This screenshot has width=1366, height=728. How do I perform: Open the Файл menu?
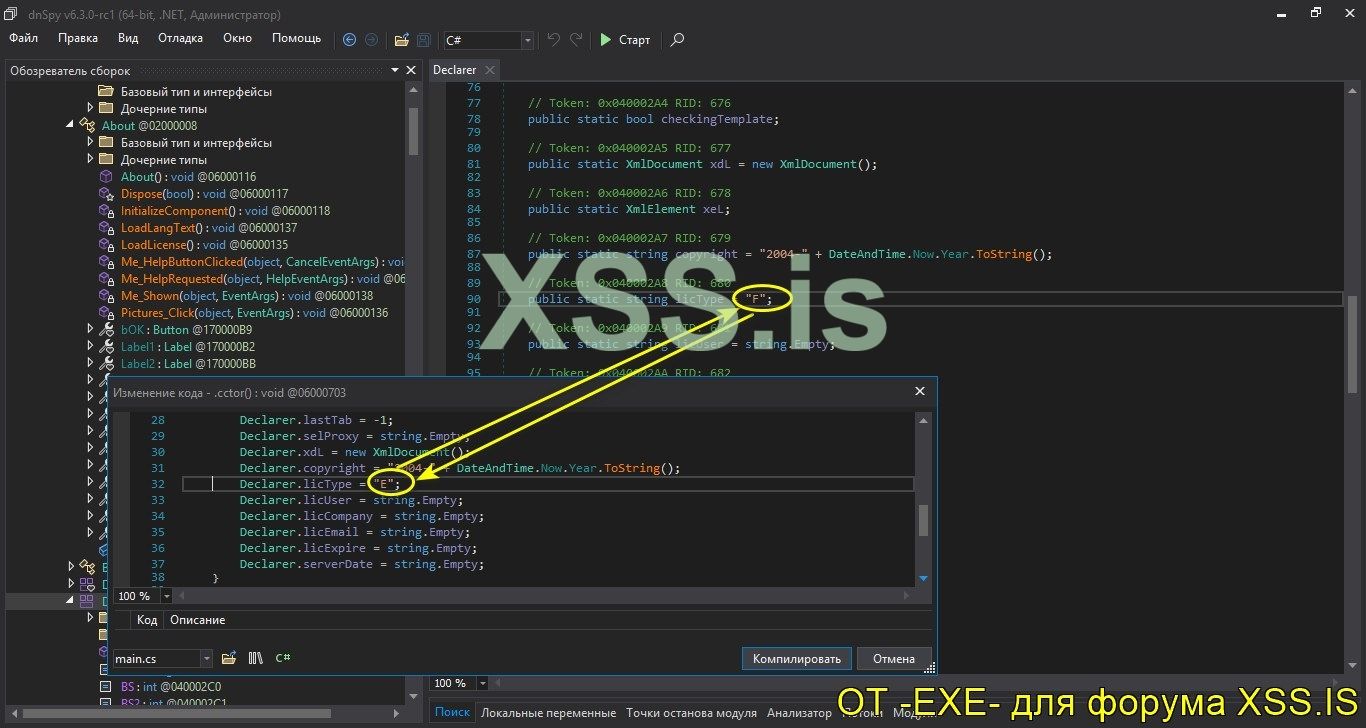(24, 38)
